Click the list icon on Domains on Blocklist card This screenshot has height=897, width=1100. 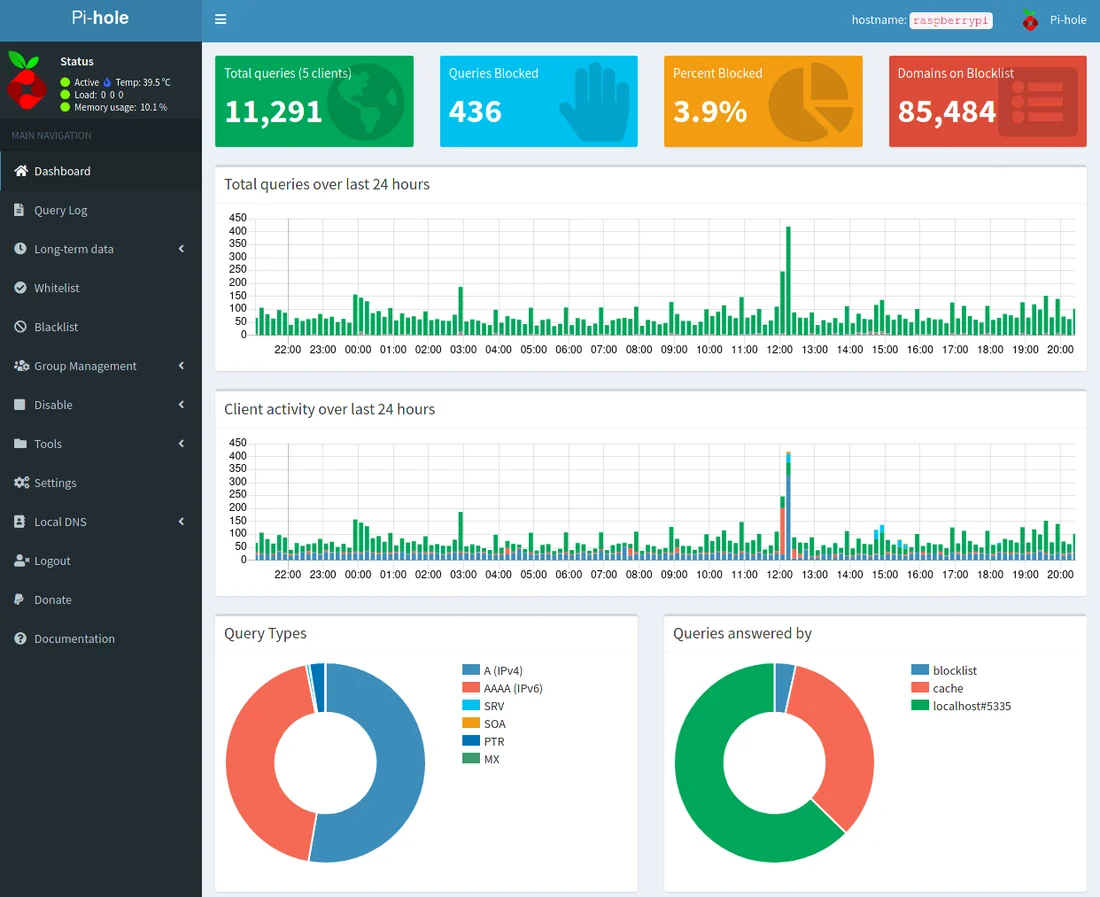click(x=1038, y=102)
